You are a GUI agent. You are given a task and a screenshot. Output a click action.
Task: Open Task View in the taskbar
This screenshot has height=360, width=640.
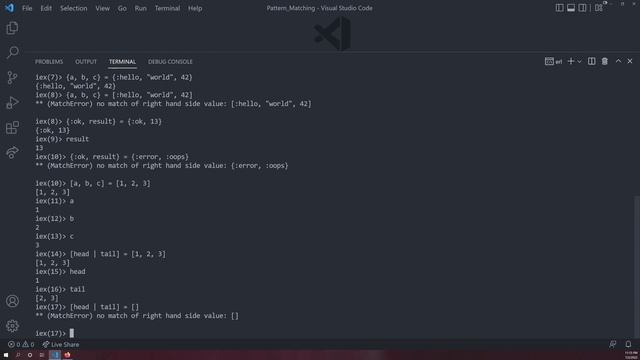tap(42, 355)
